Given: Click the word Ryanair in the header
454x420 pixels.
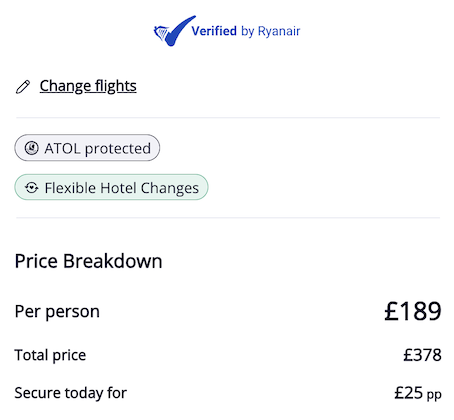Looking at the screenshot, I should point(279,31).
